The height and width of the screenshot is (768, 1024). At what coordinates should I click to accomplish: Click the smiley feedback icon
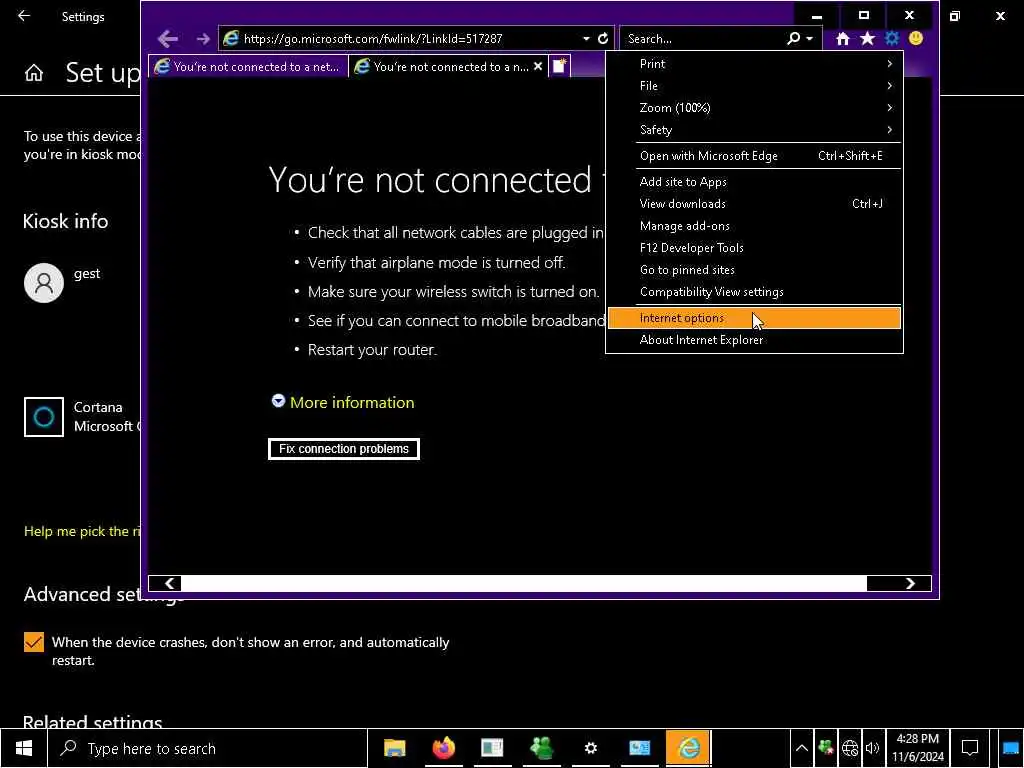click(916, 39)
